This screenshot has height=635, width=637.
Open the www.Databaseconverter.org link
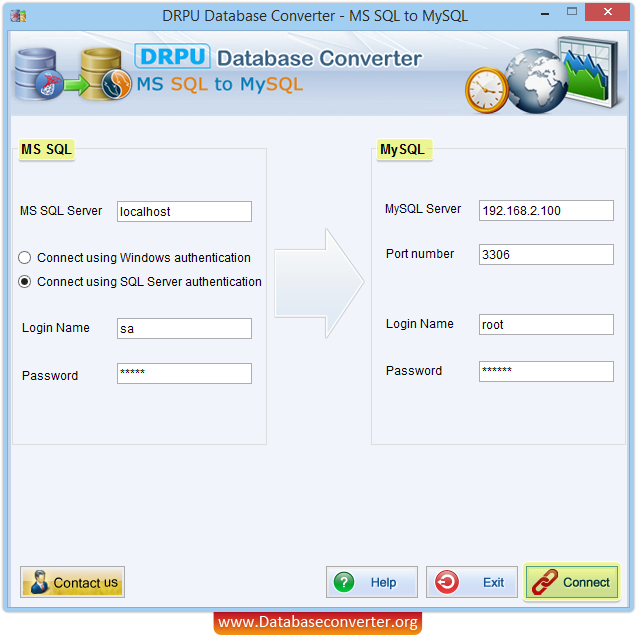318,622
